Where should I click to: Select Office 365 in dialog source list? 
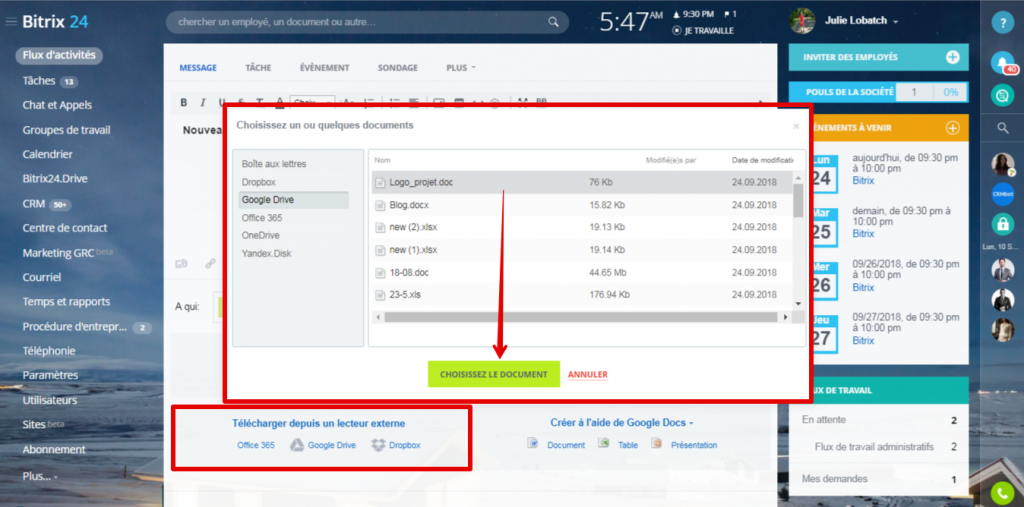[x=262, y=218]
